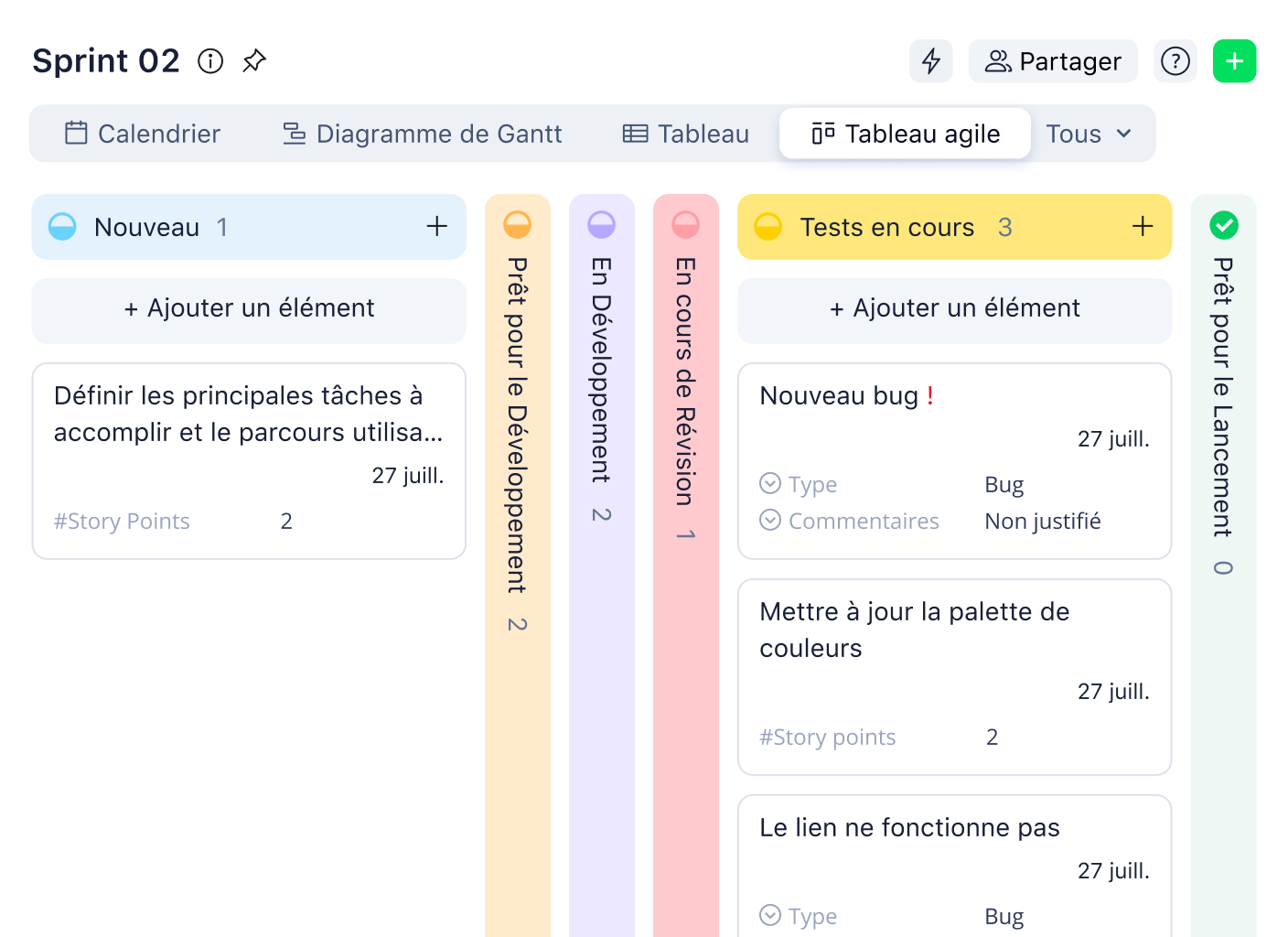Click Type dropdown icon in Le lien card

(x=770, y=915)
